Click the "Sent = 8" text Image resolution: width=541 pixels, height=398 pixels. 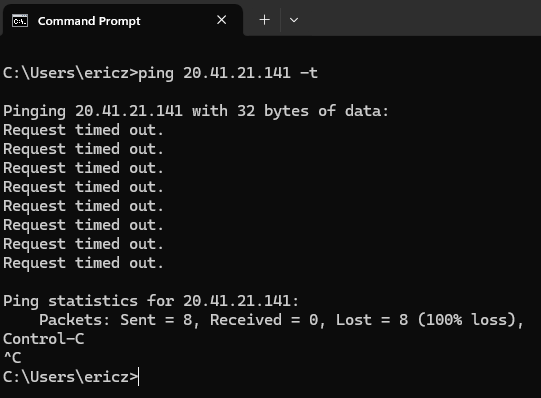coord(156,320)
